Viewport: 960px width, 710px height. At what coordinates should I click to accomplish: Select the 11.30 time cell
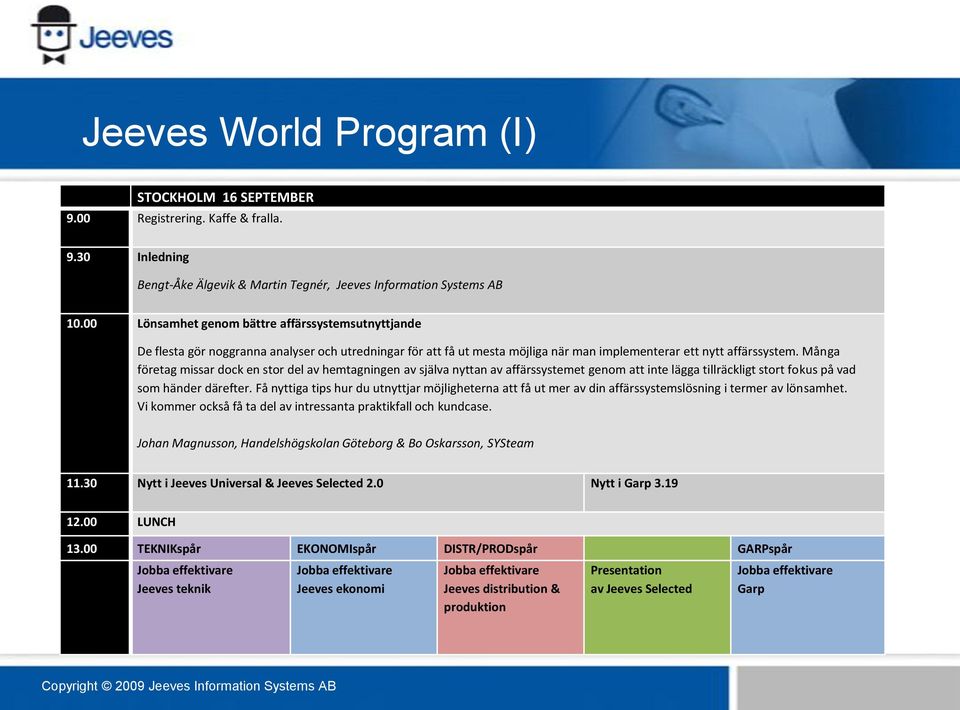(95, 492)
